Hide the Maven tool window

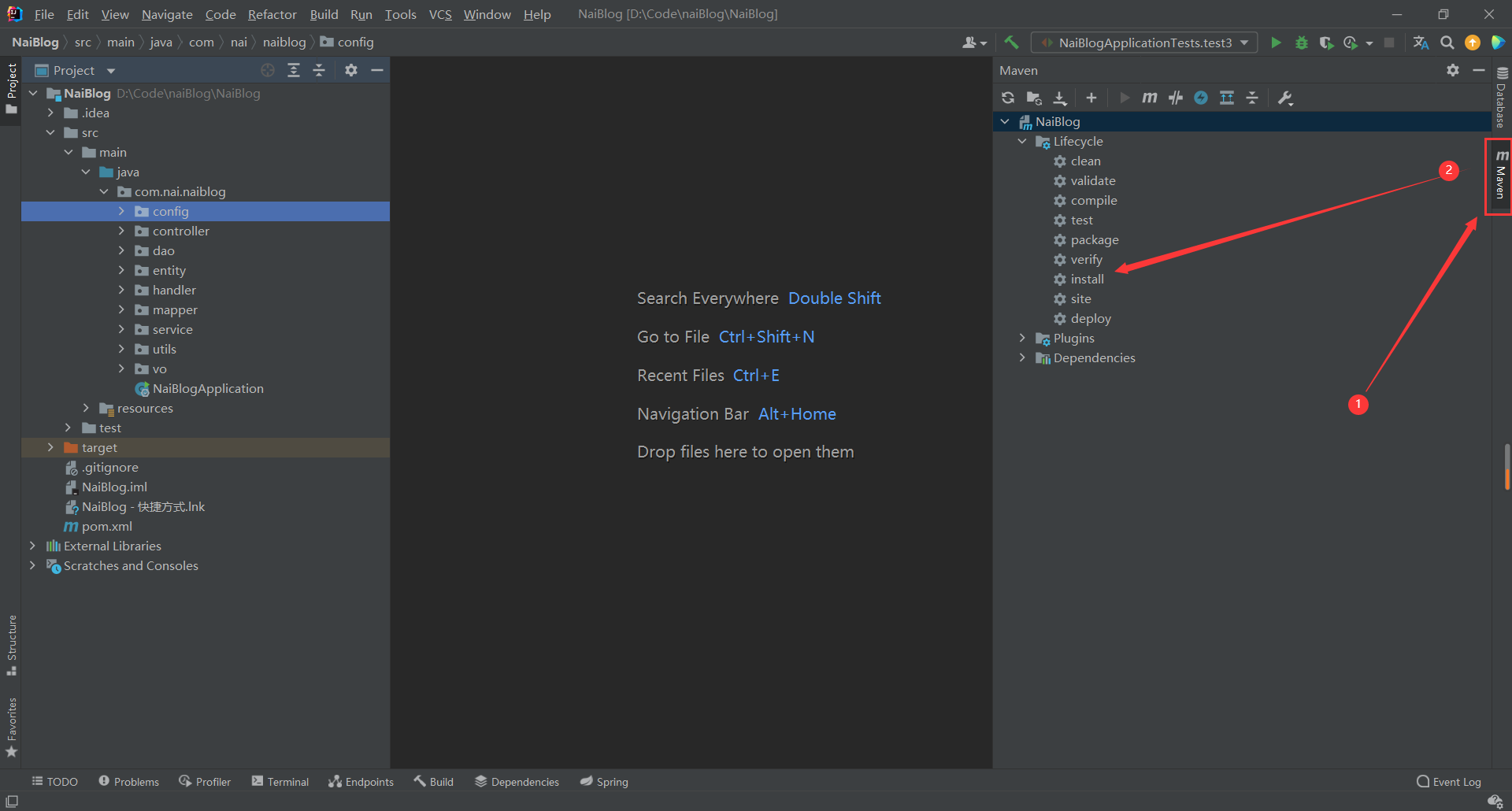[1478, 70]
